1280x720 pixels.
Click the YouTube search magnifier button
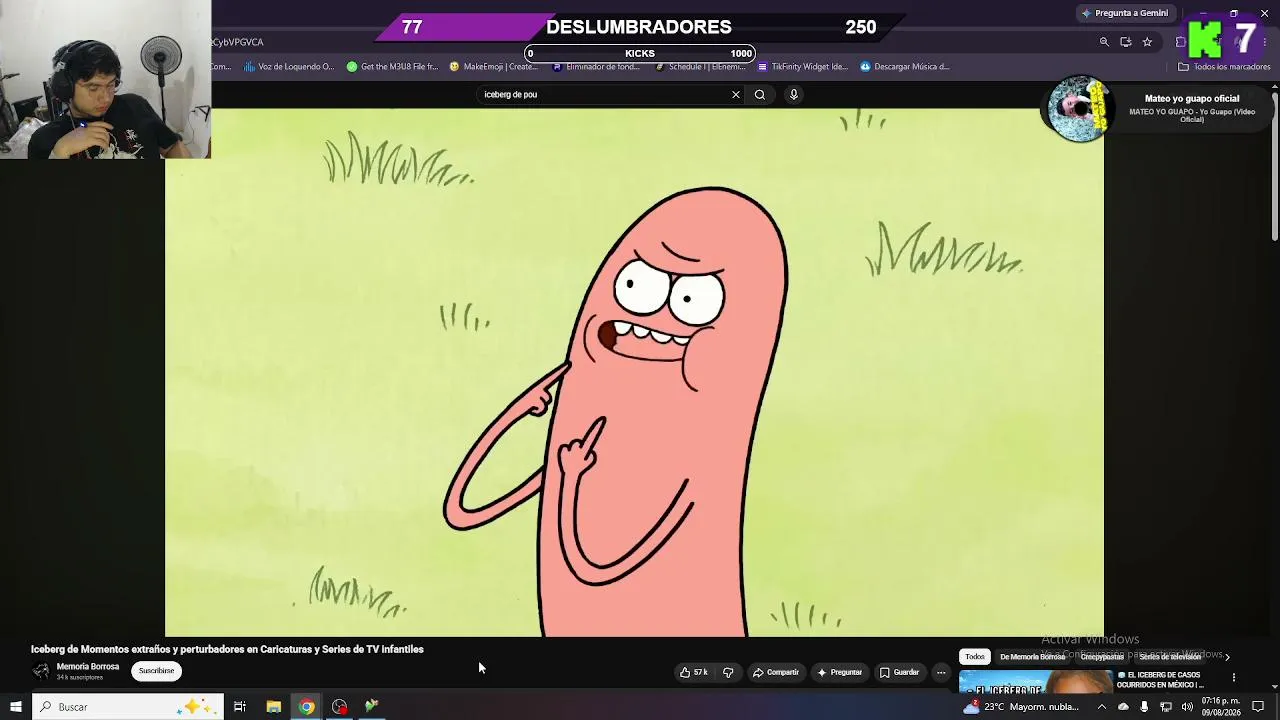pos(760,95)
